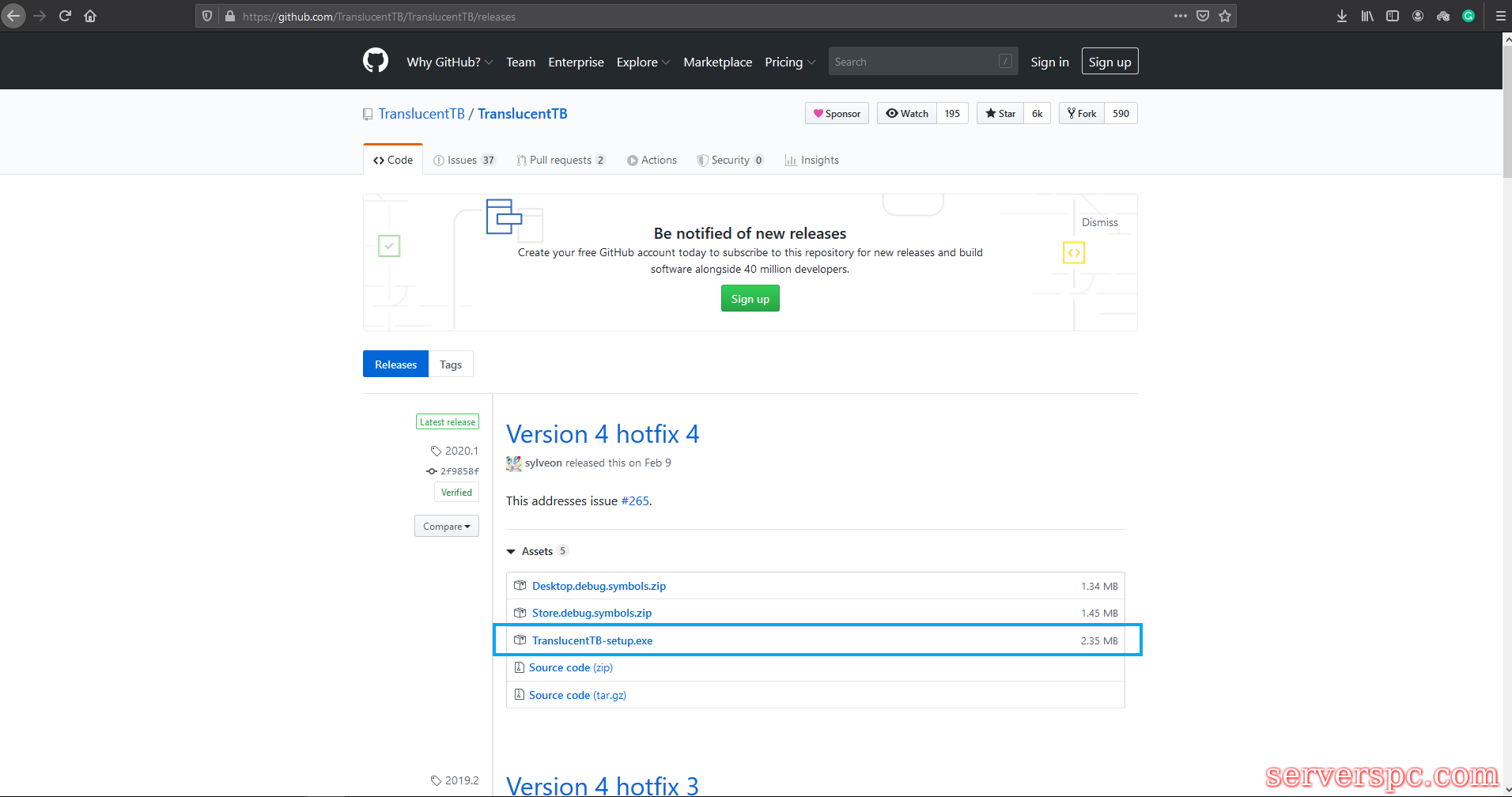Open the Compare dropdown

click(x=446, y=527)
